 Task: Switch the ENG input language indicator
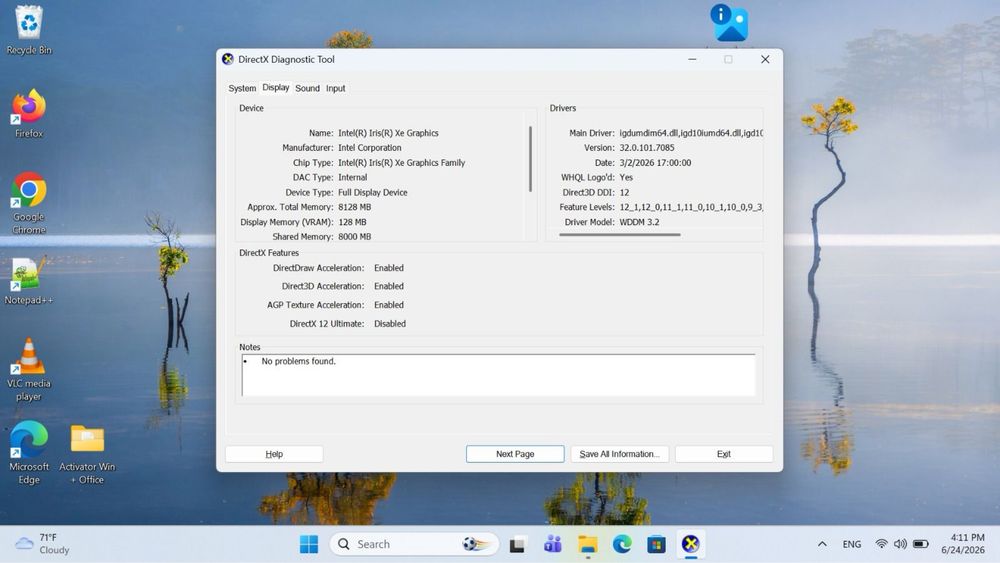click(x=851, y=544)
